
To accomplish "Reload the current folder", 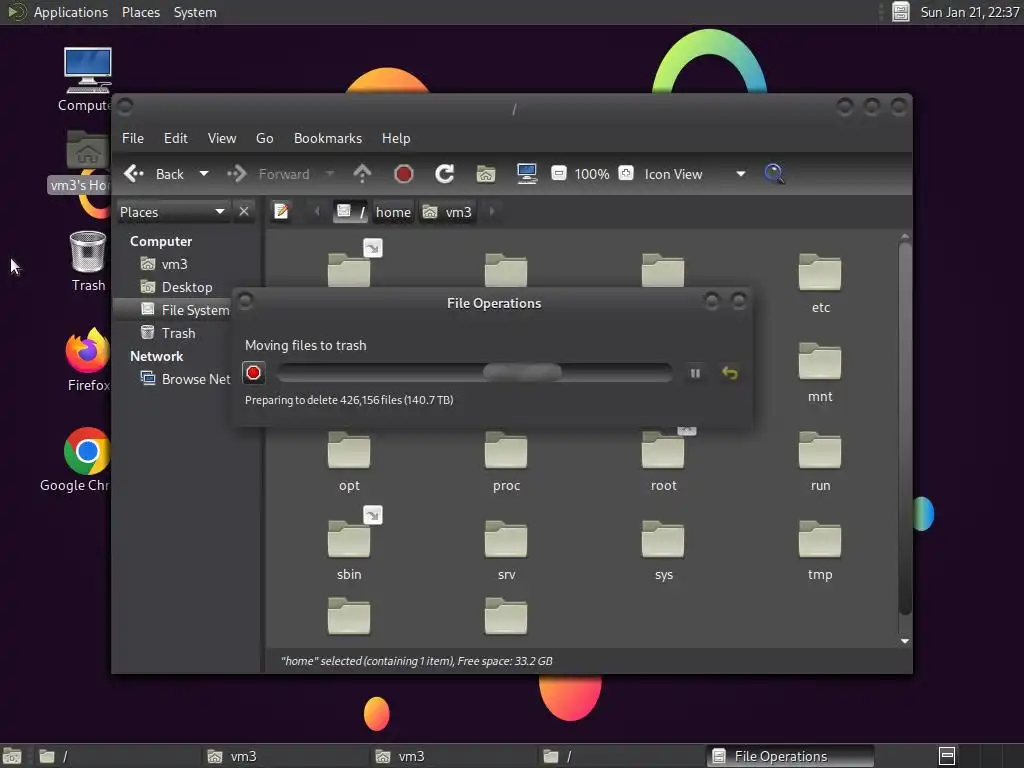I will [445, 174].
